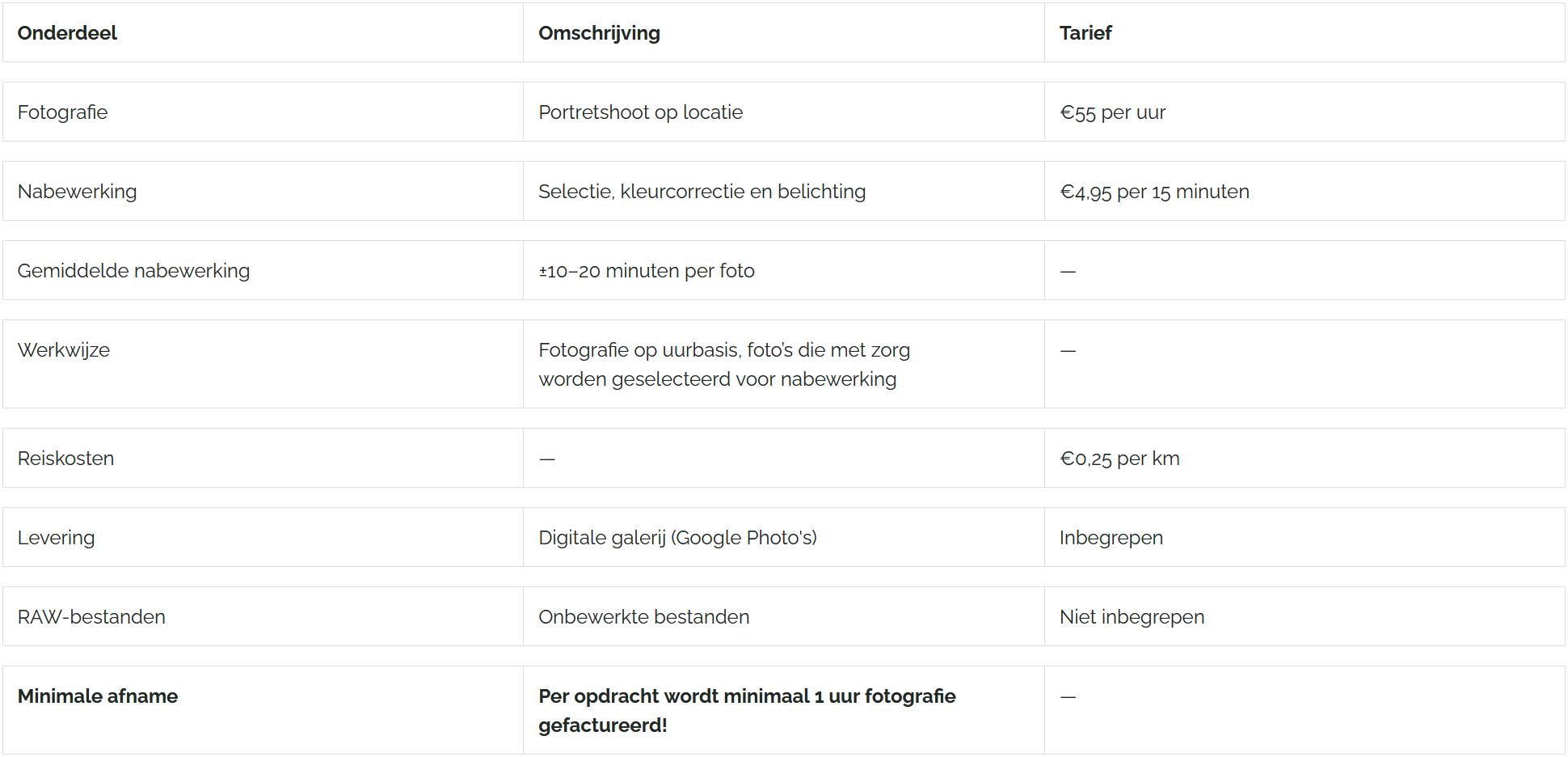
Task: Click the Tarief column header
Action: click(1085, 33)
